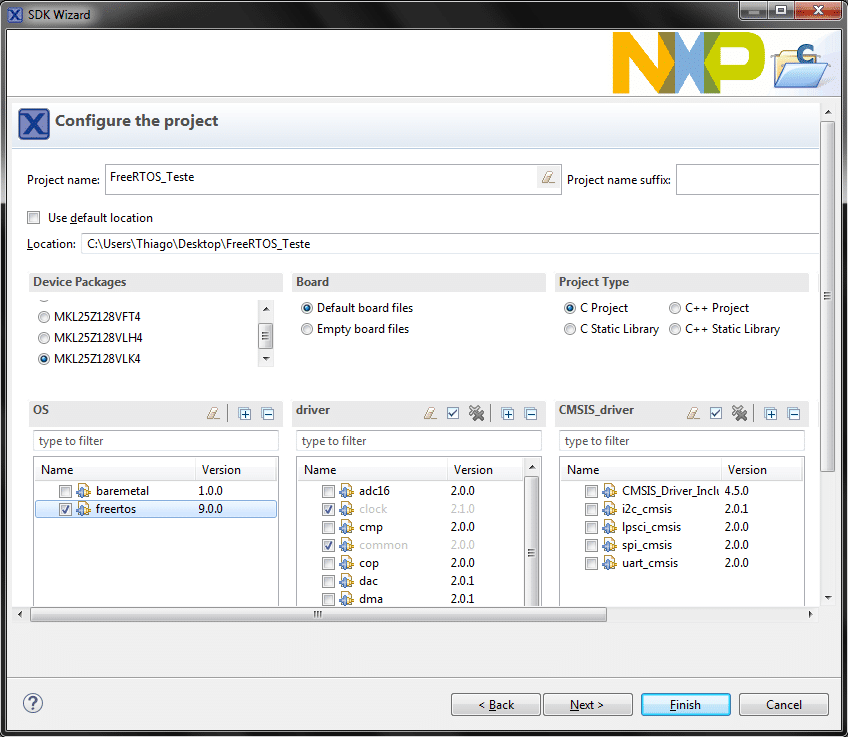848x737 pixels.
Task: Select MKL25Z128VLK4 device package
Action: pos(44,359)
